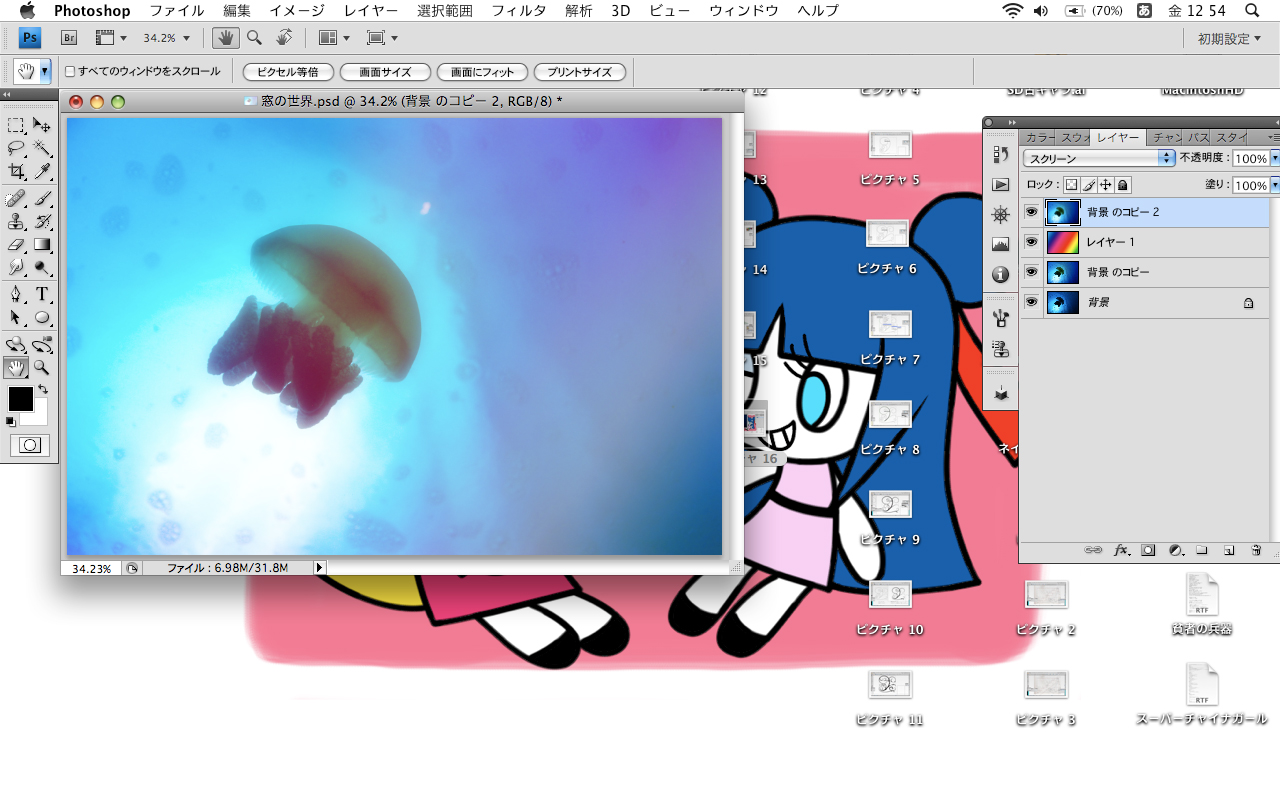Select the Ellipse shape tool
The image size is (1280, 800).
click(x=42, y=317)
